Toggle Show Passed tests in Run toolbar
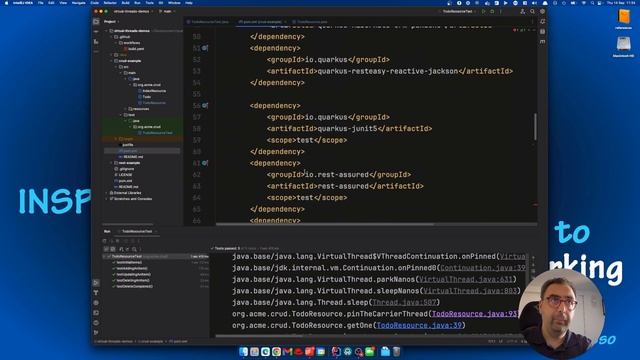This screenshot has width=640, height=360. [106, 249]
